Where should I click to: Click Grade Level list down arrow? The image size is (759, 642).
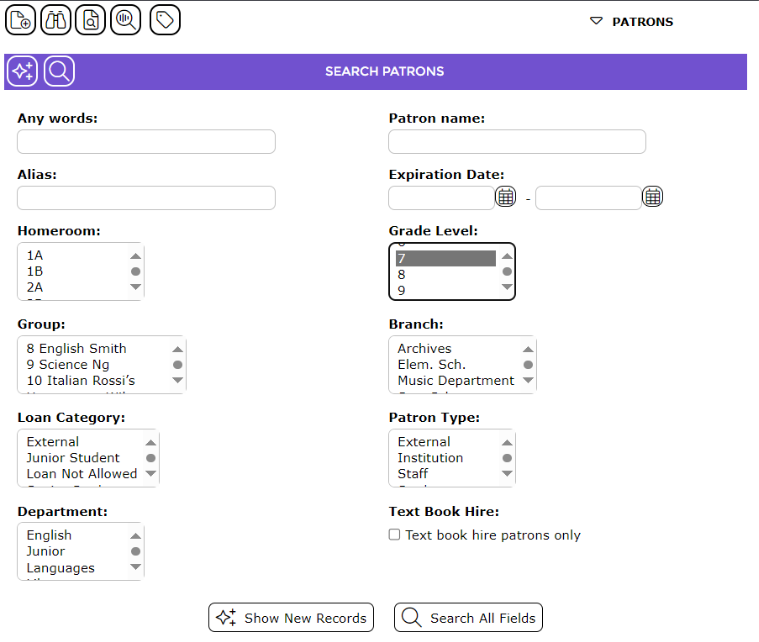click(507, 287)
